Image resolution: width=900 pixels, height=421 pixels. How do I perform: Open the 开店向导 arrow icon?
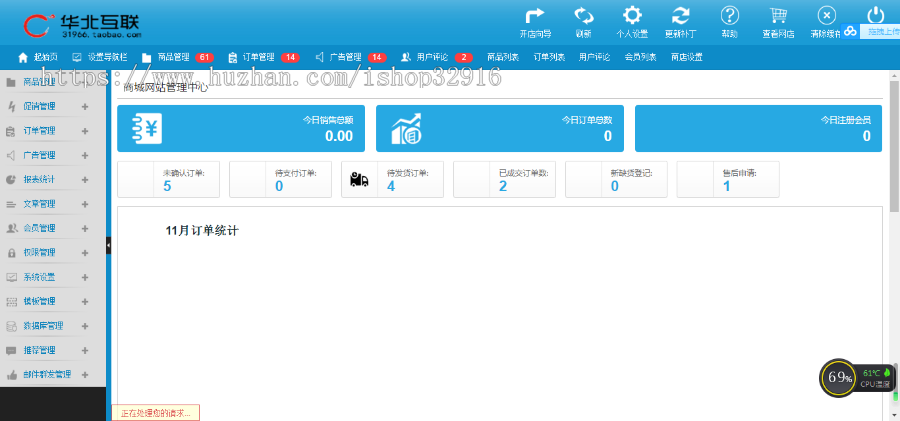point(535,16)
